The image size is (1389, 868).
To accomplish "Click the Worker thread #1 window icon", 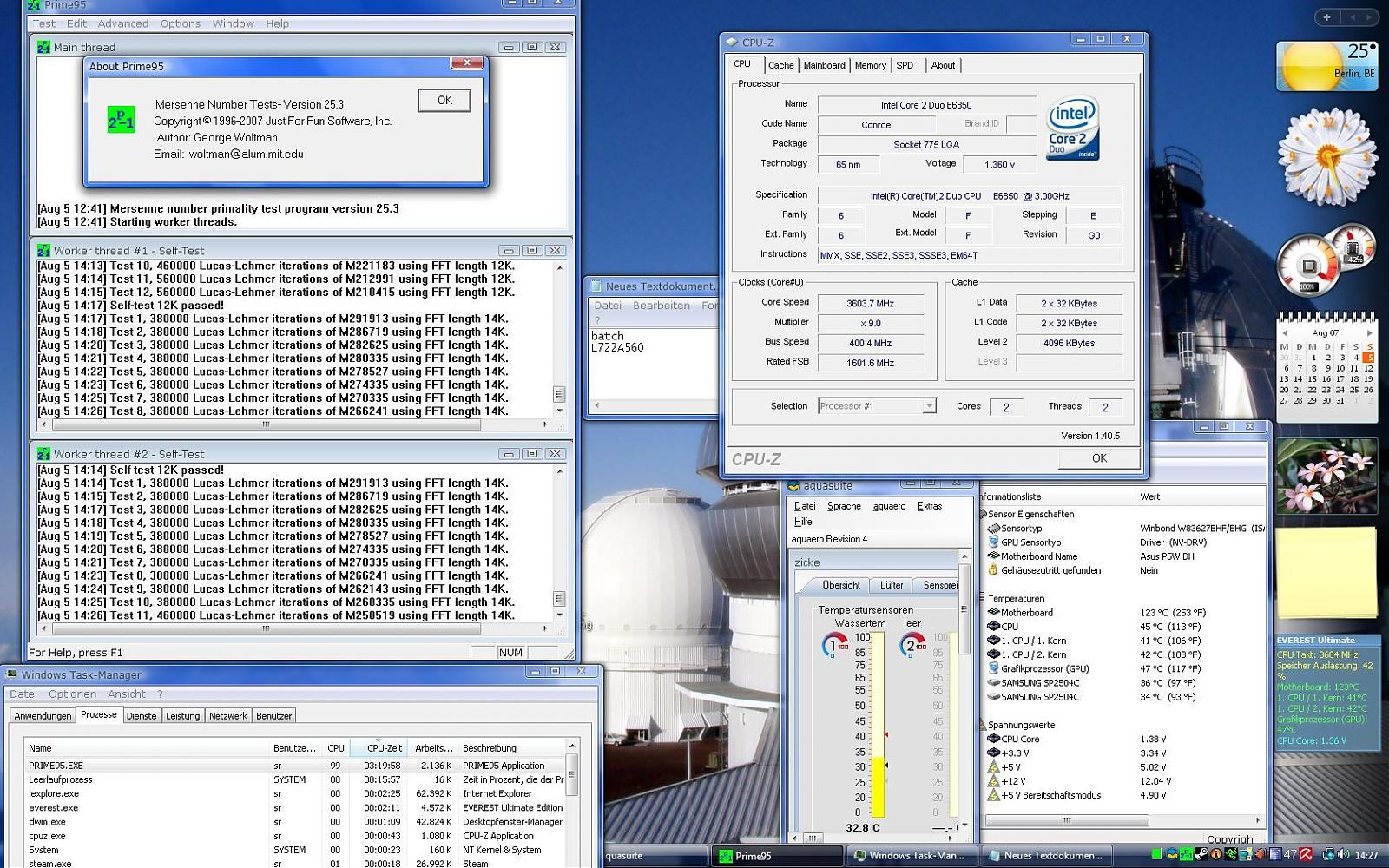I will pyautogui.click(x=43, y=250).
